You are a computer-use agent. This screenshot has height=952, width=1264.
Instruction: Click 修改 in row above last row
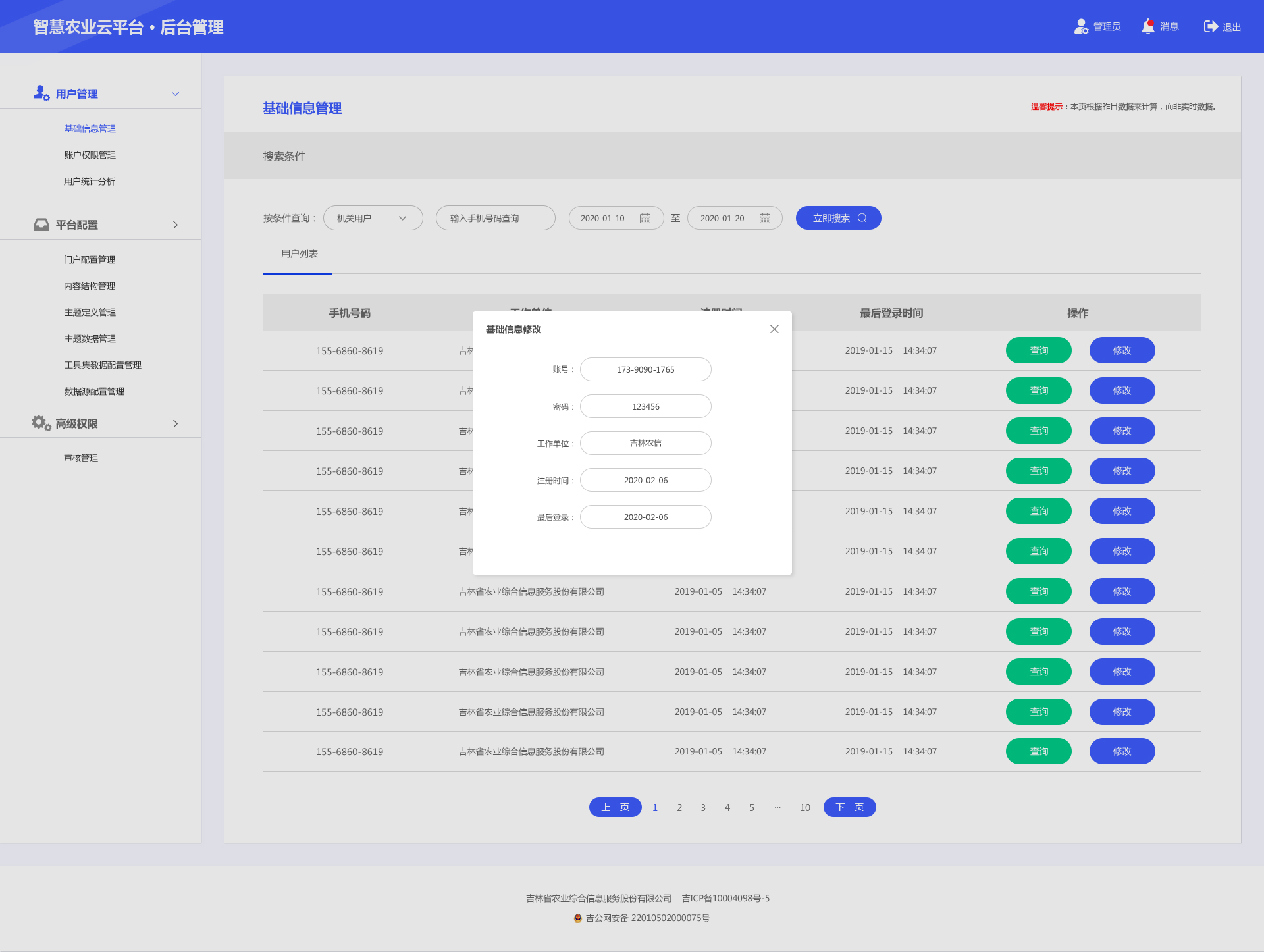pos(1122,712)
